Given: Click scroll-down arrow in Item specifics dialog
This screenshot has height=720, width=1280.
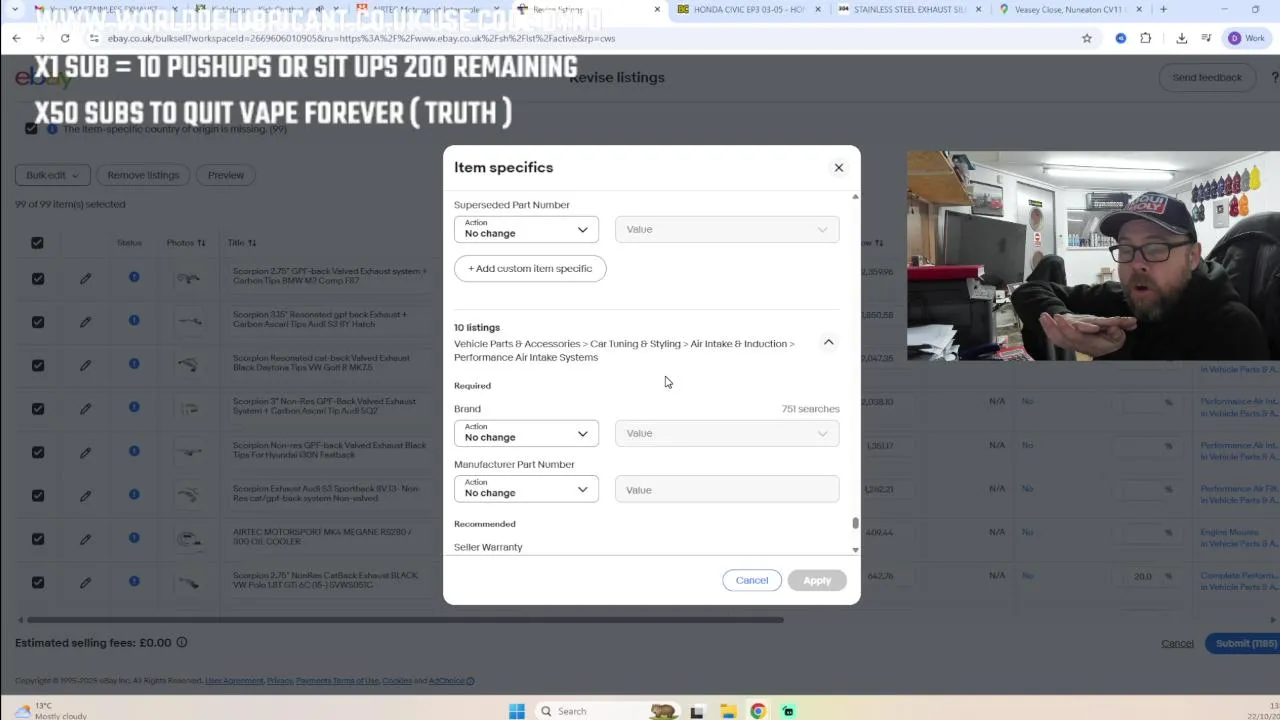Looking at the screenshot, I should [x=855, y=549].
